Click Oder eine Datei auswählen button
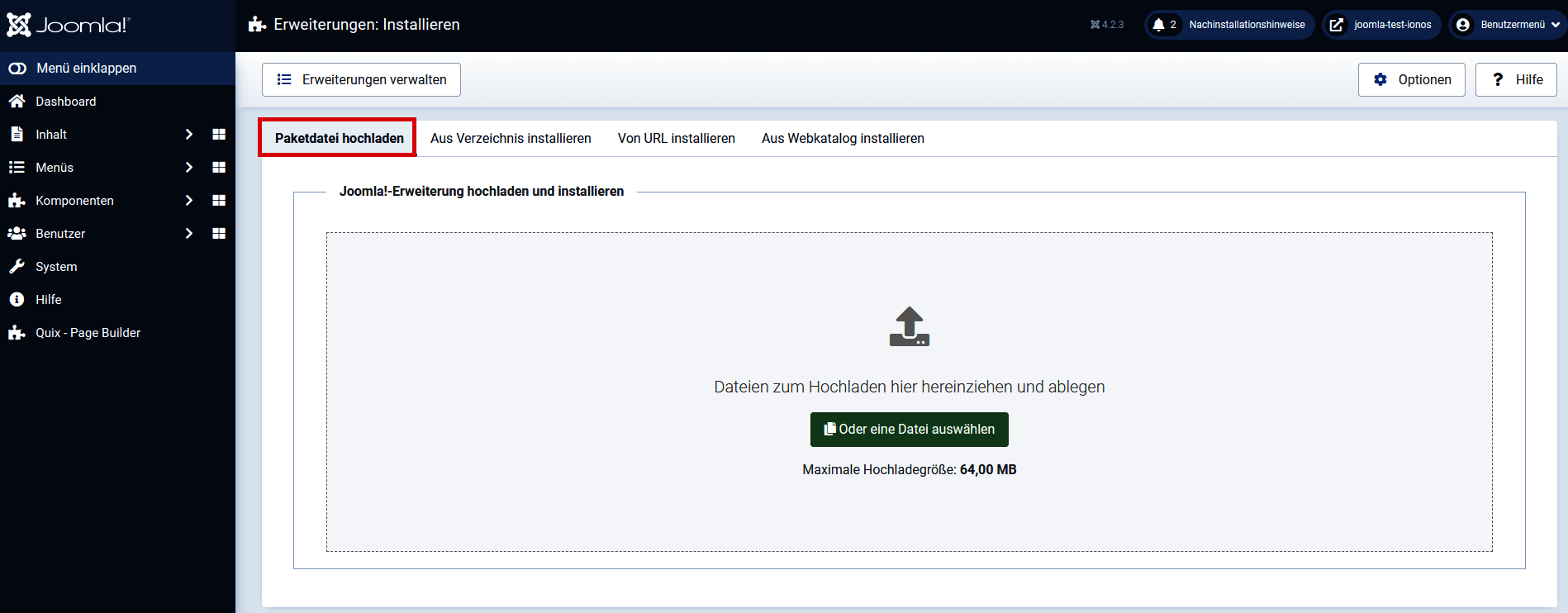Image resolution: width=1568 pixels, height=613 pixels. click(x=910, y=430)
